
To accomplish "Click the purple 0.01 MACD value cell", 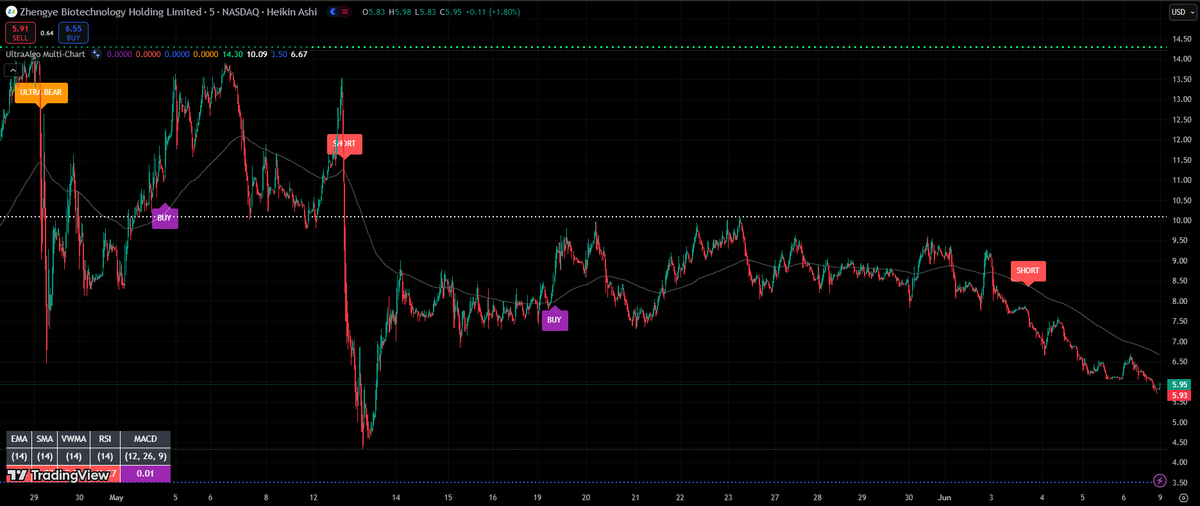I will point(145,472).
